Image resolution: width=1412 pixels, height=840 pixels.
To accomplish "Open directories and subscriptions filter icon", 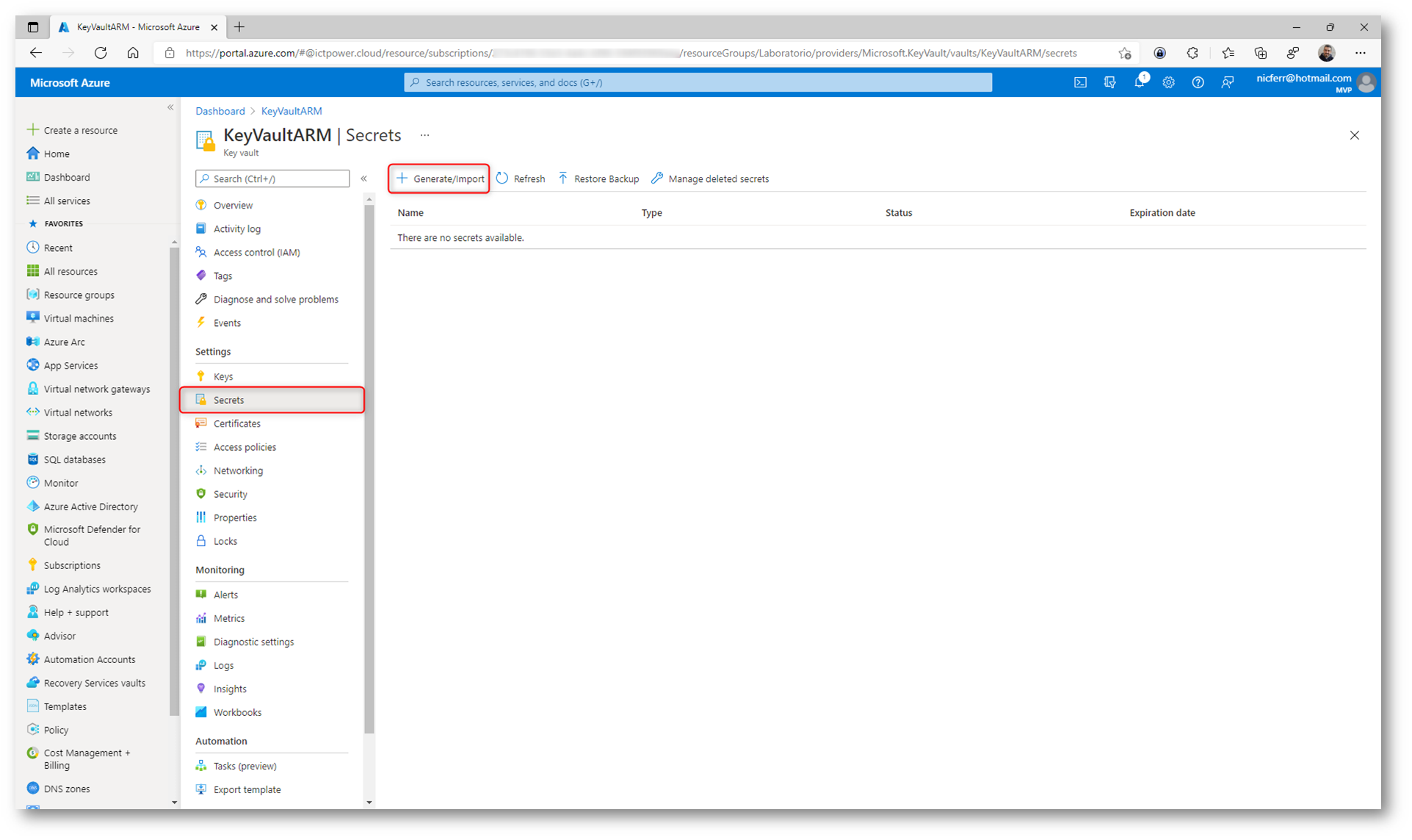I will click(1109, 83).
